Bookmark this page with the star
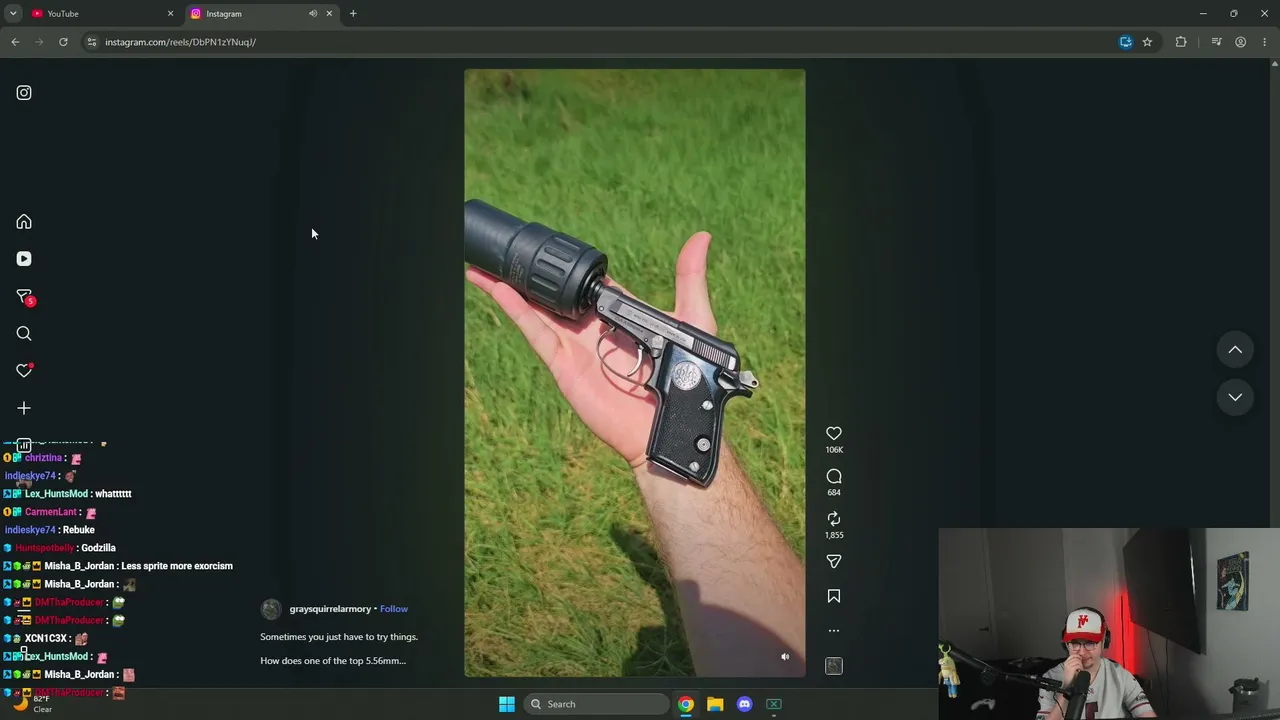This screenshot has width=1280, height=720. pos(1147,42)
